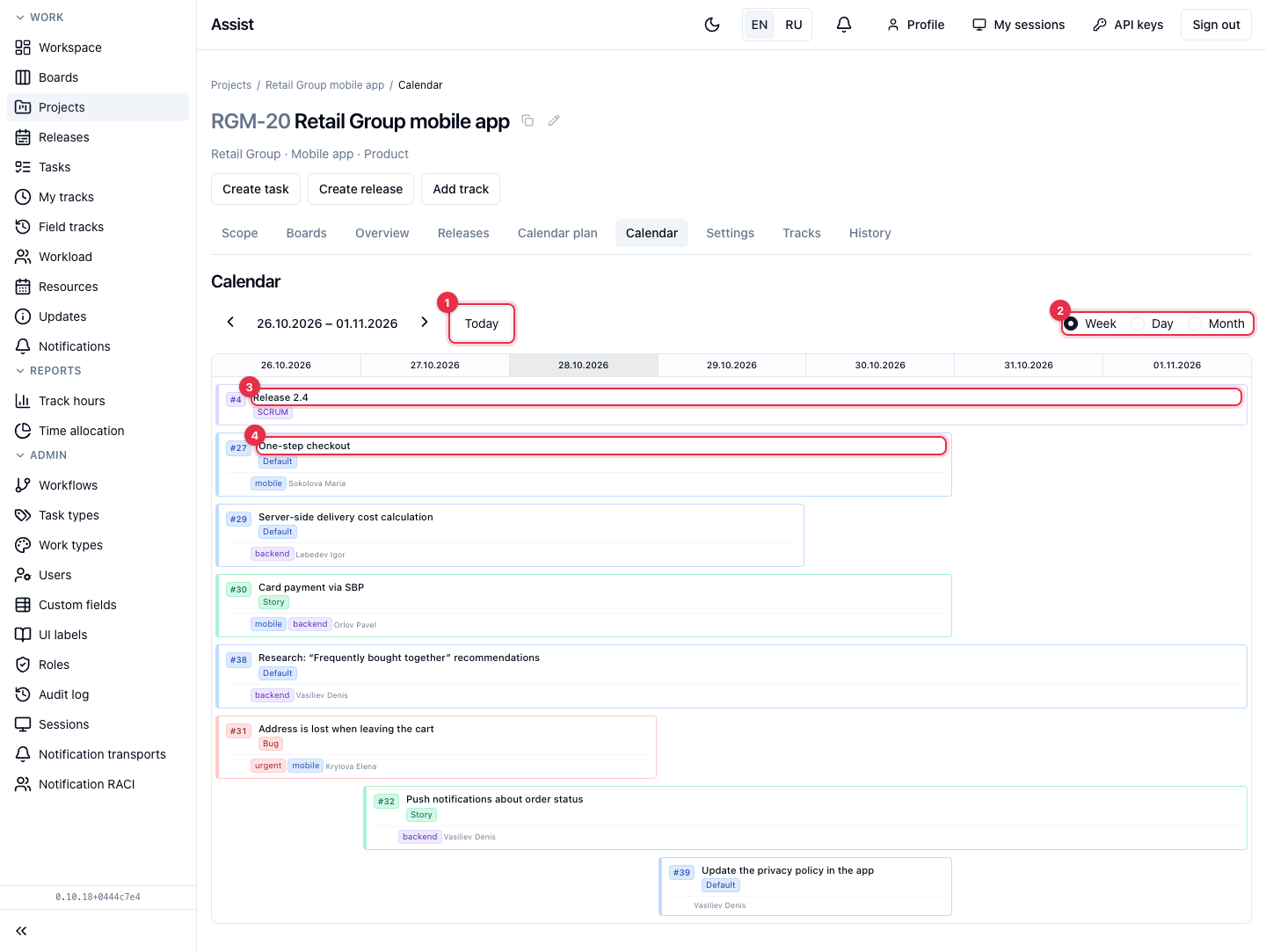This screenshot has height=952, width=1266.
Task: Open Retail Group mobile app breadcrumb
Action: tap(325, 85)
